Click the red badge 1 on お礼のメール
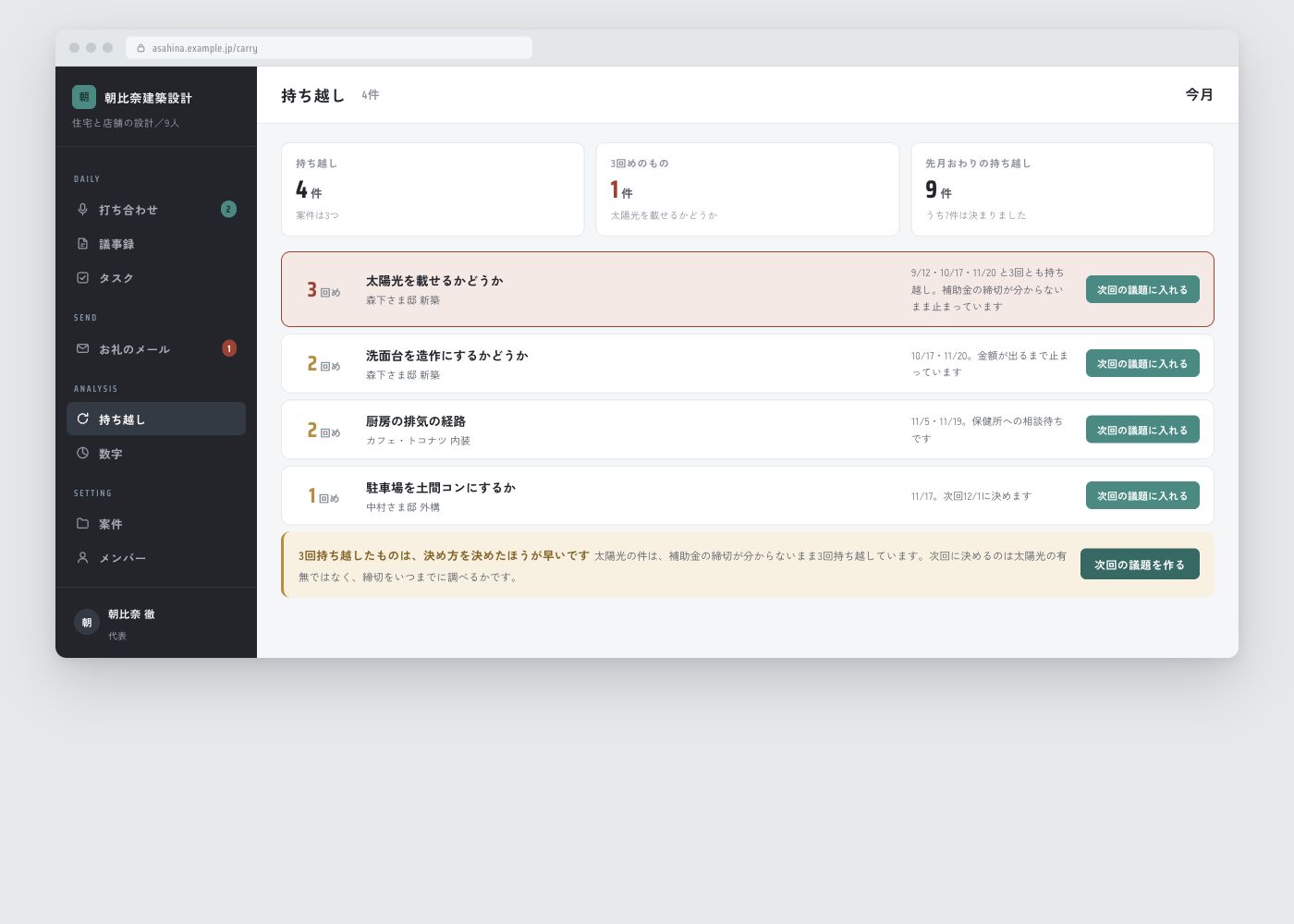 [x=229, y=348]
